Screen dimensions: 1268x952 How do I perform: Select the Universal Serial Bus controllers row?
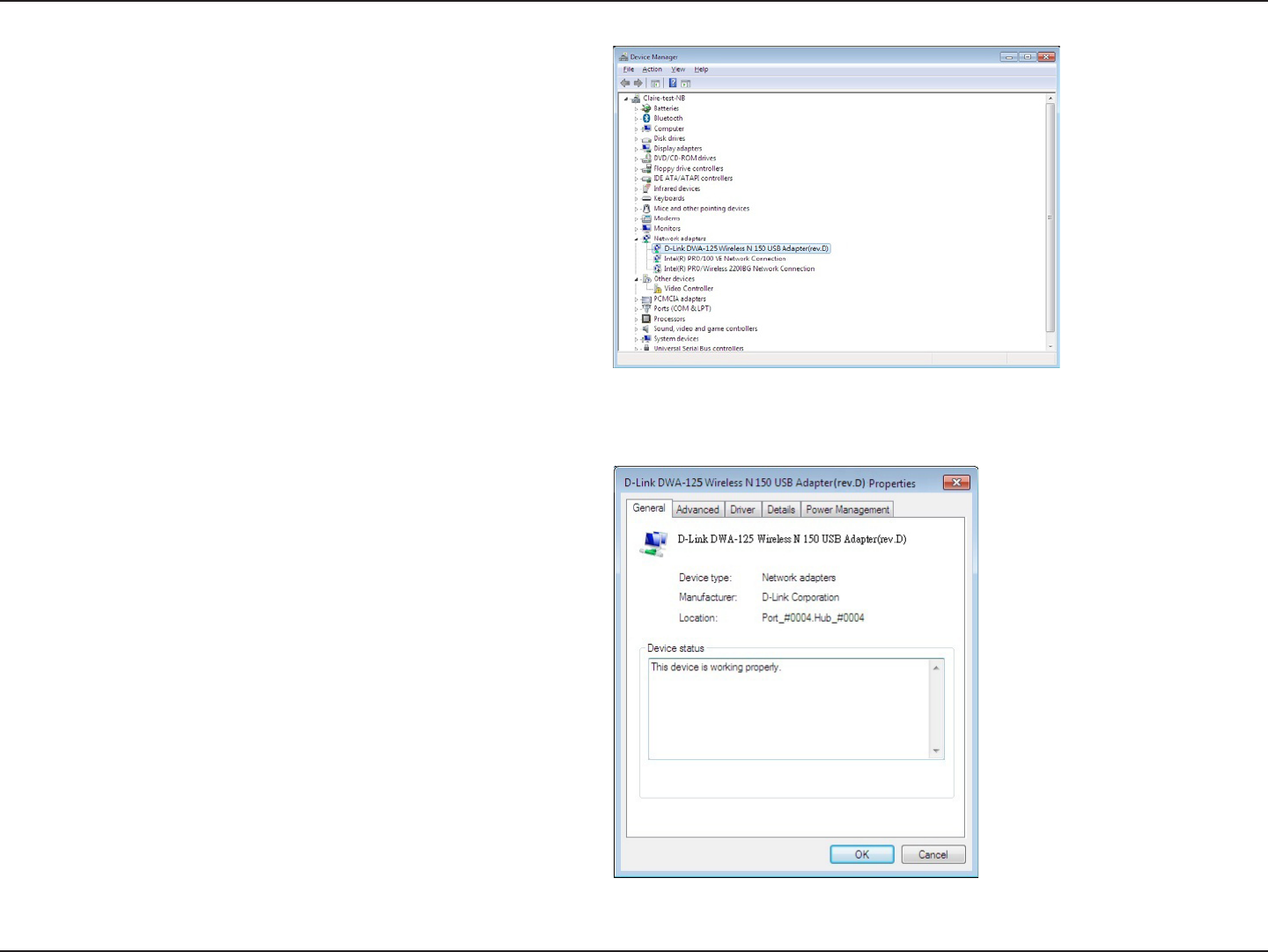pos(698,349)
